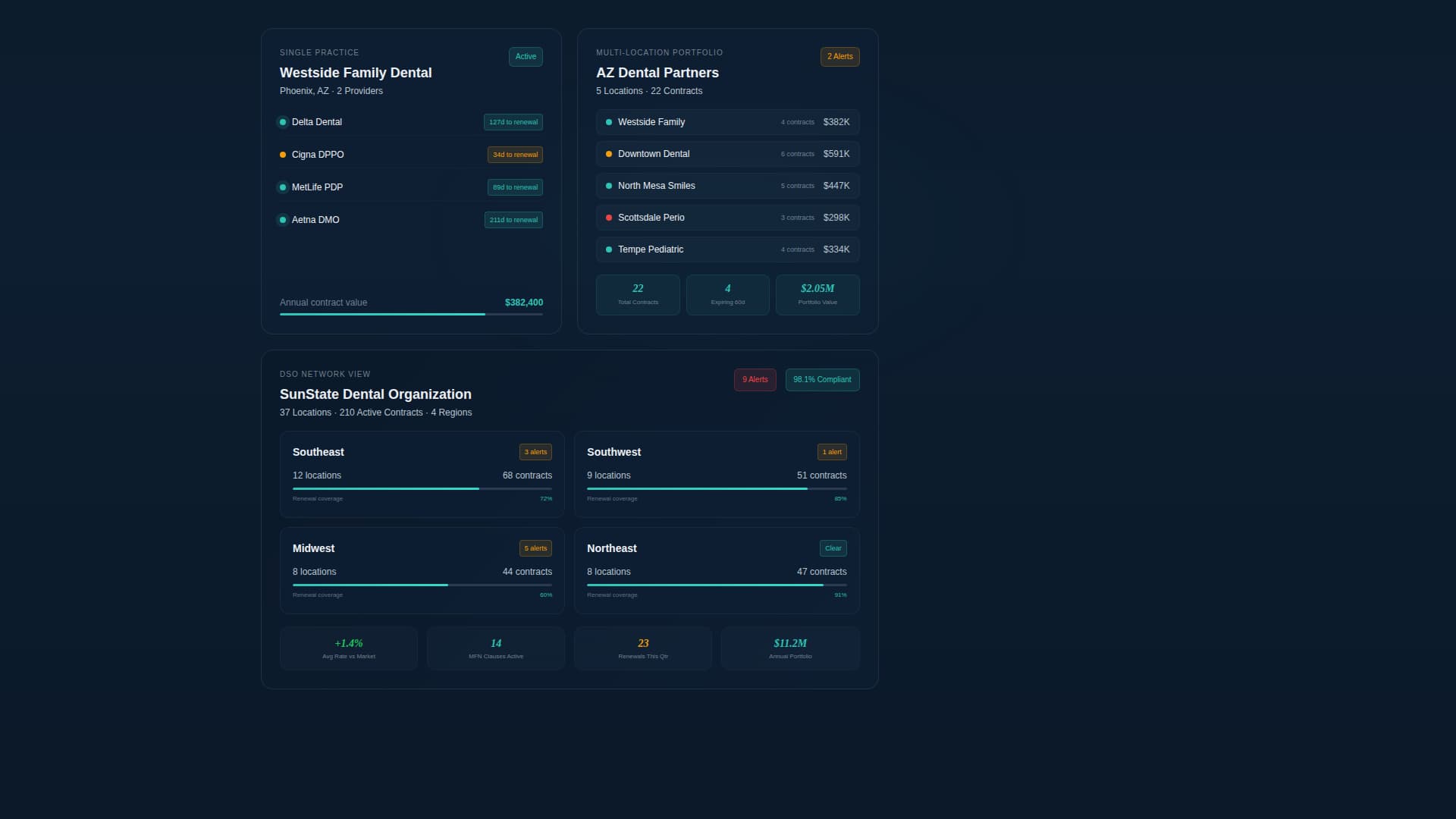Click the Southeast region title
The height and width of the screenshot is (819, 1456).
(x=318, y=452)
